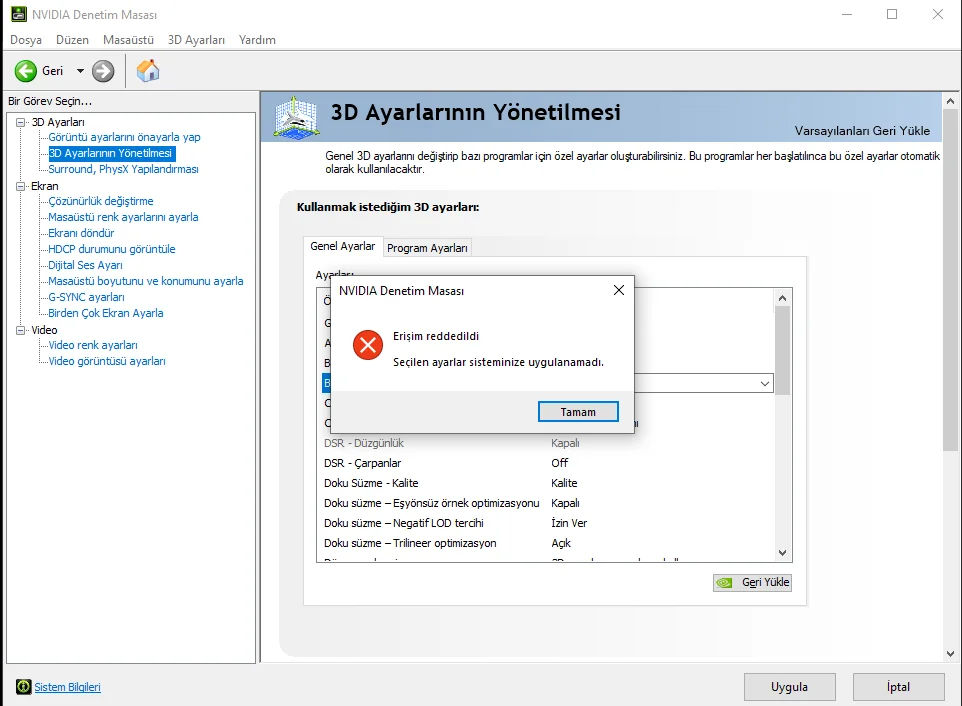This screenshot has height=706, width=962.
Task: Open G-SYNC ayarları page
Action: (x=87, y=297)
